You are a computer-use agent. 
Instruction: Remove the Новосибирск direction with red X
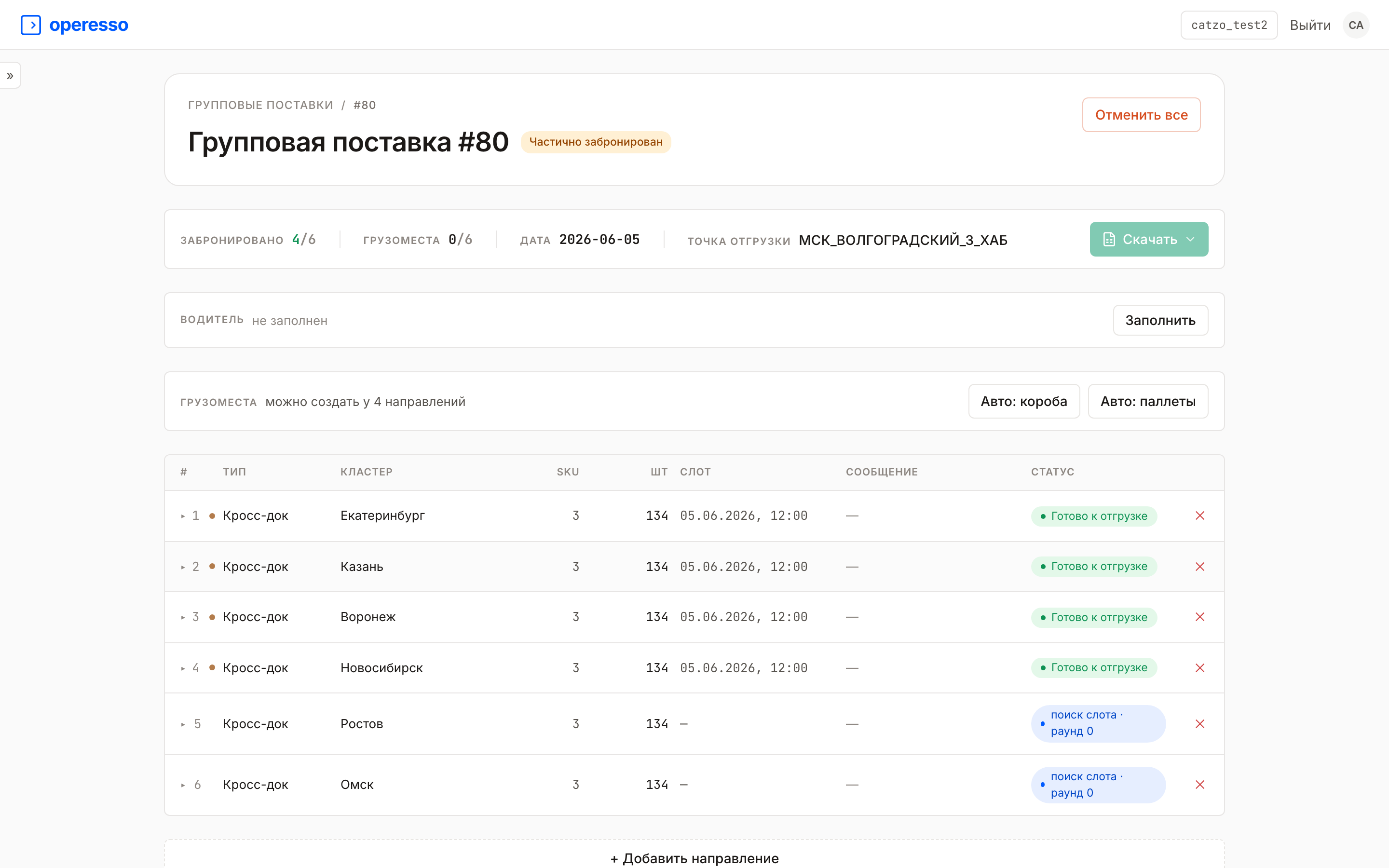[1199, 668]
